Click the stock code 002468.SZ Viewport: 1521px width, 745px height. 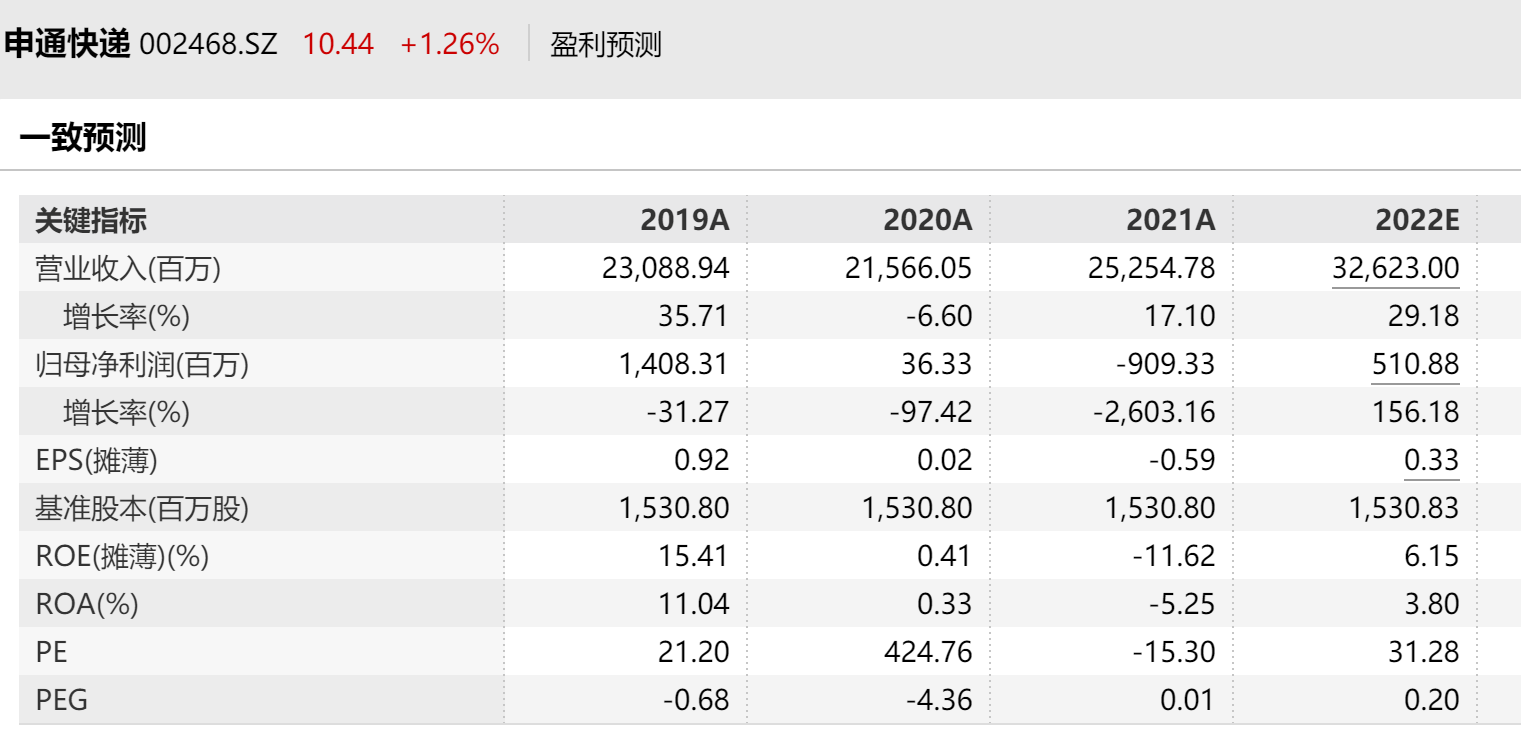pos(208,45)
